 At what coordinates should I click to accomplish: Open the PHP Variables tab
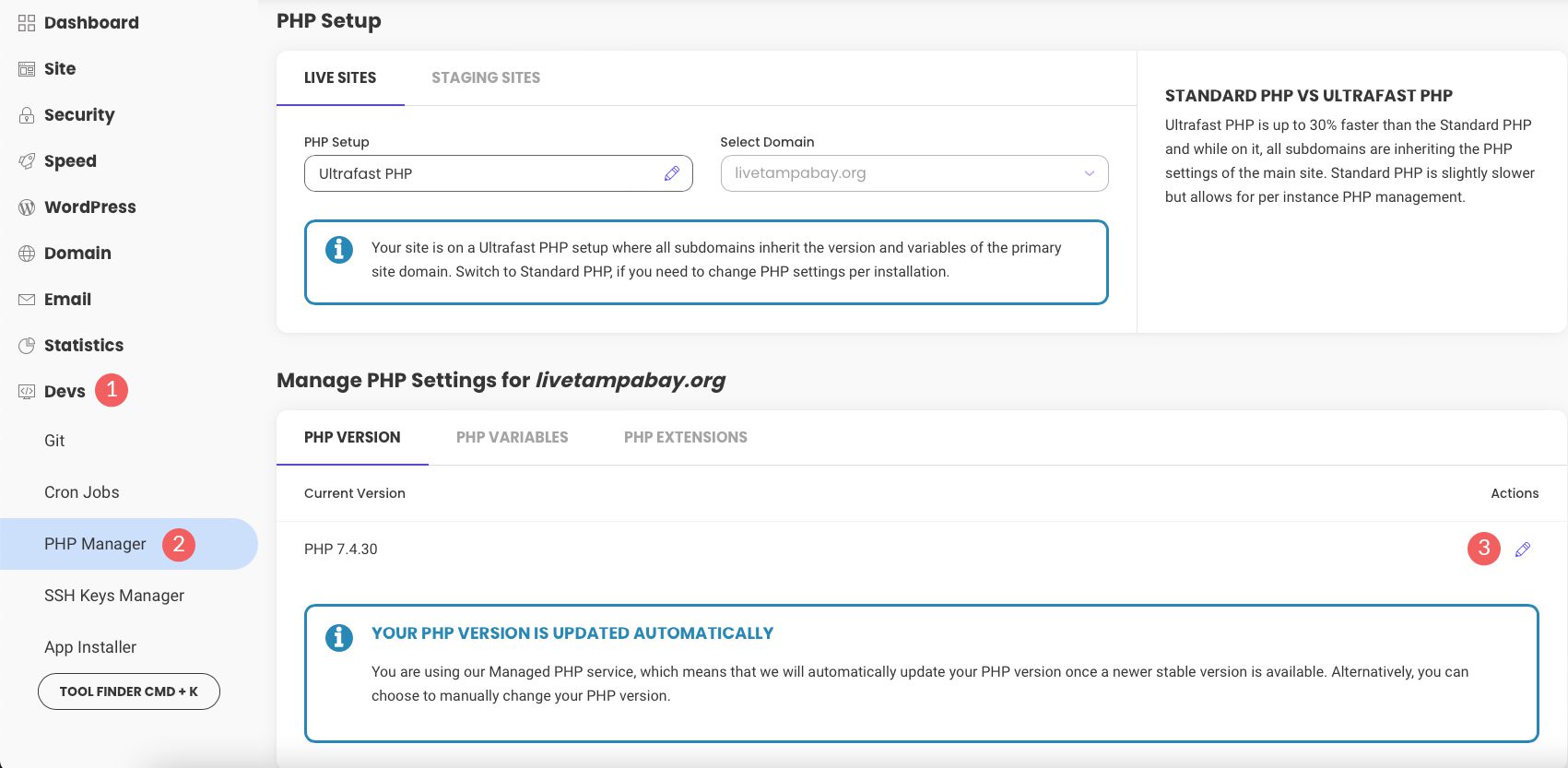coord(512,438)
